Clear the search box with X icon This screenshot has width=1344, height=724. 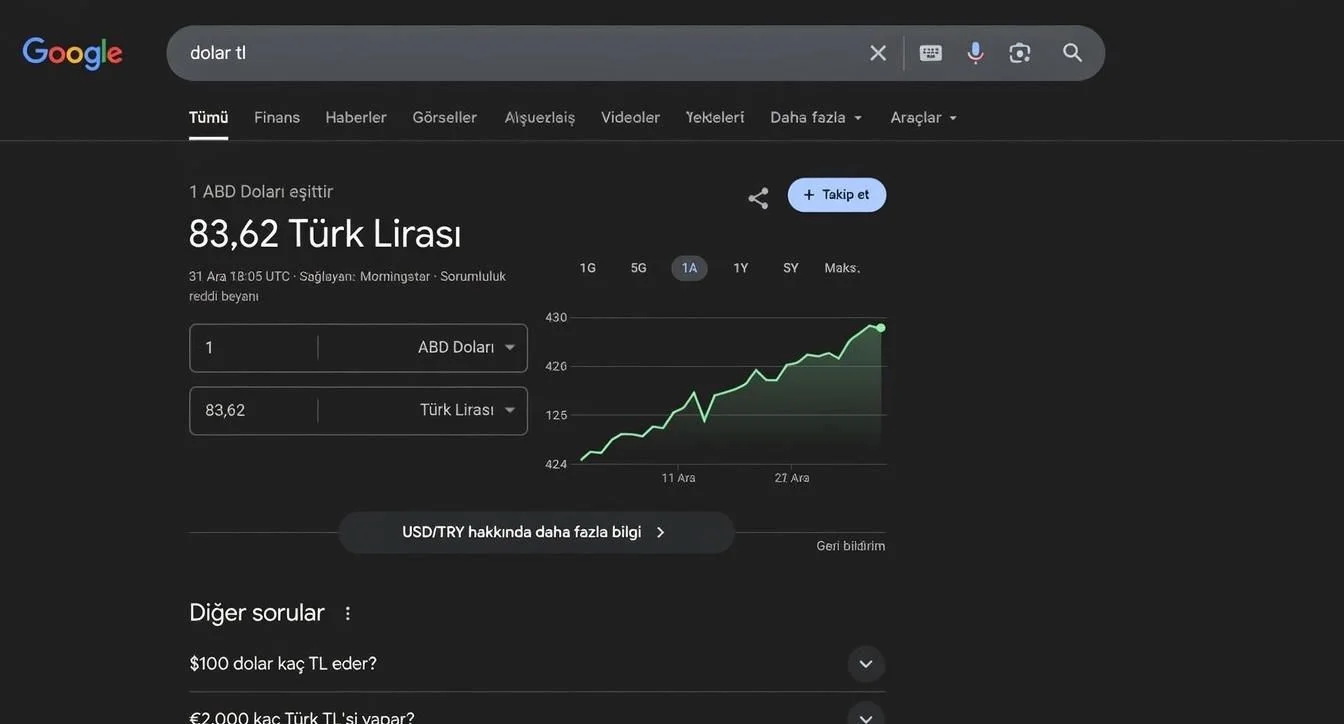[878, 53]
